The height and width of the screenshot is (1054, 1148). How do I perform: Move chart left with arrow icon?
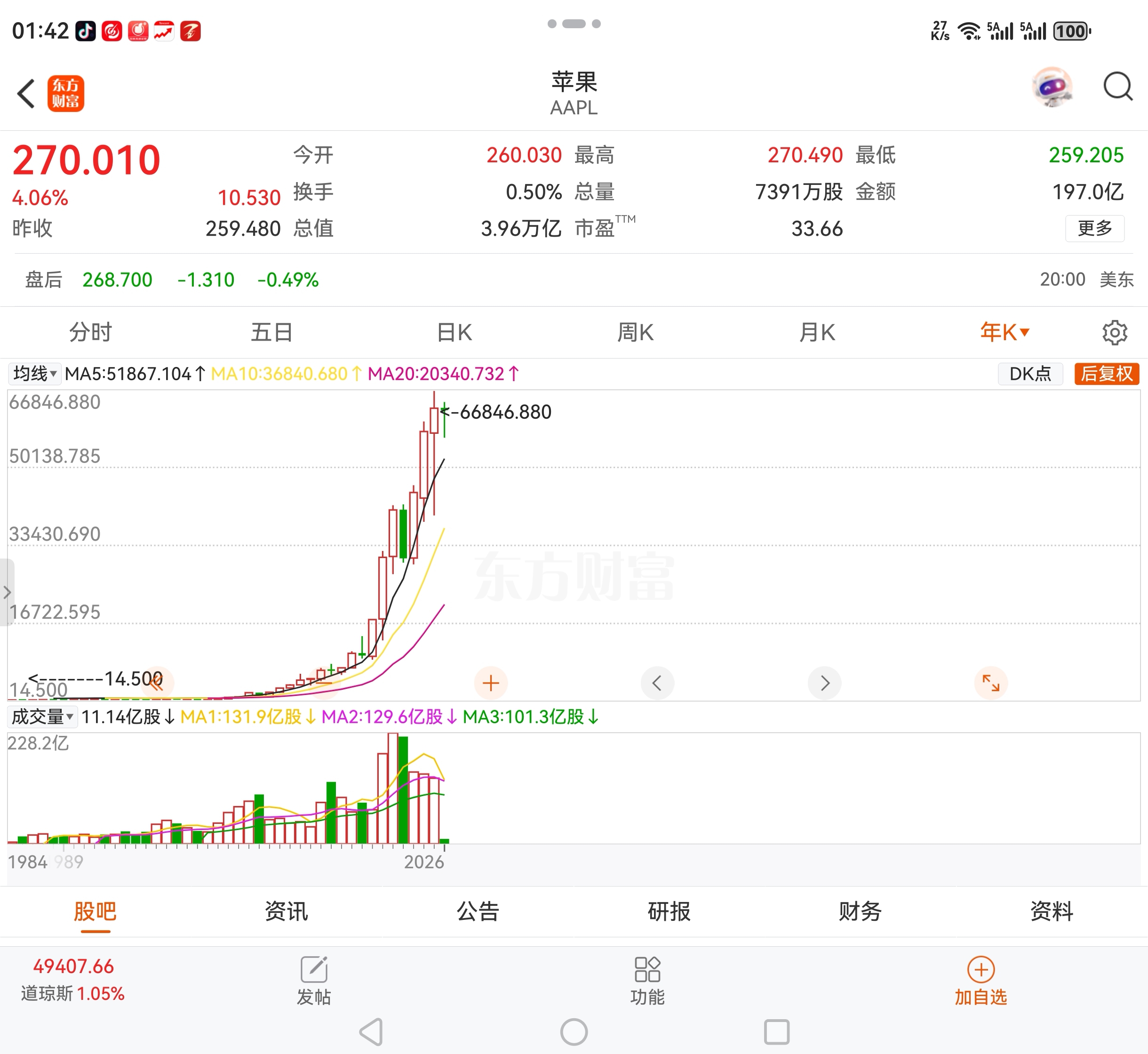point(657,683)
